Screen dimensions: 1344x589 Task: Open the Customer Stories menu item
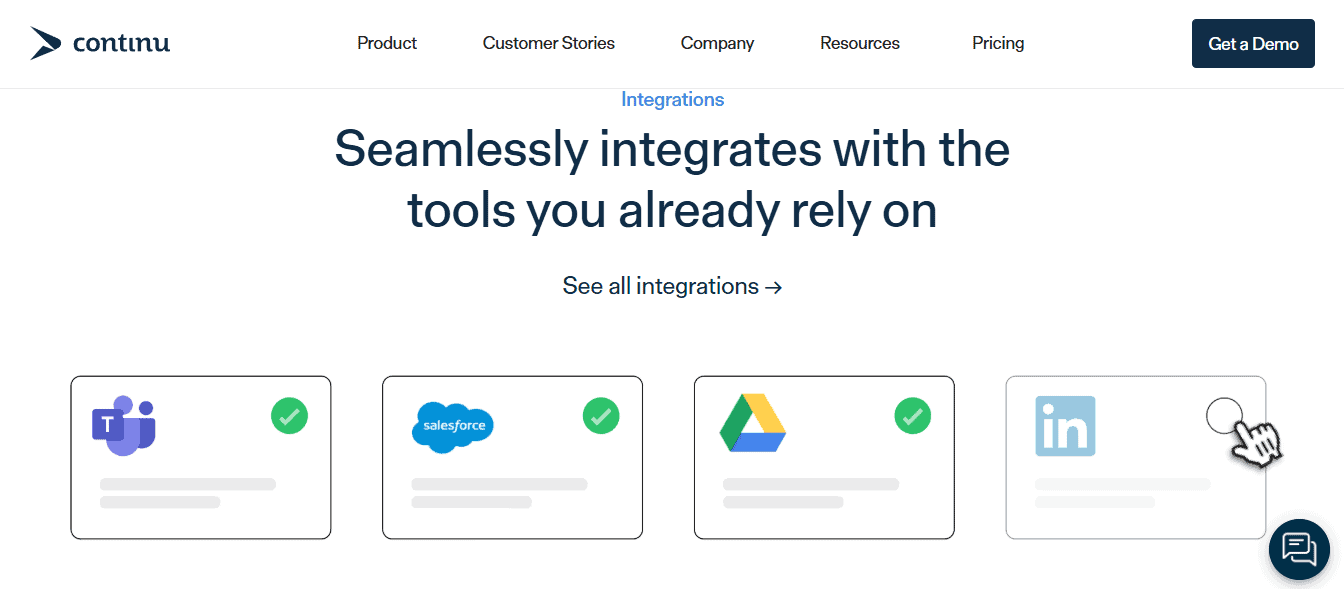(549, 43)
